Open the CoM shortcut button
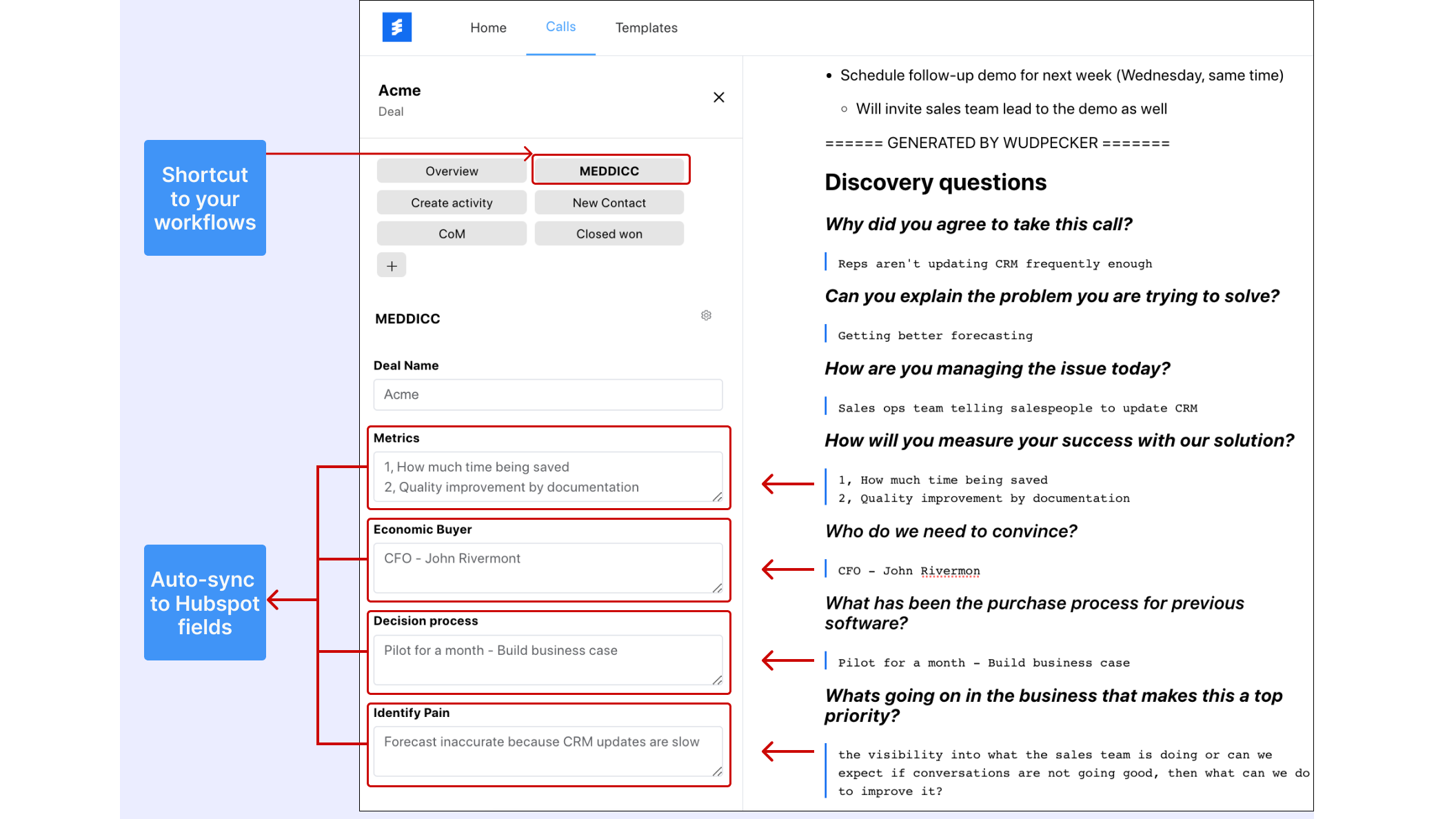This screenshot has height=819, width=1456. 452,234
